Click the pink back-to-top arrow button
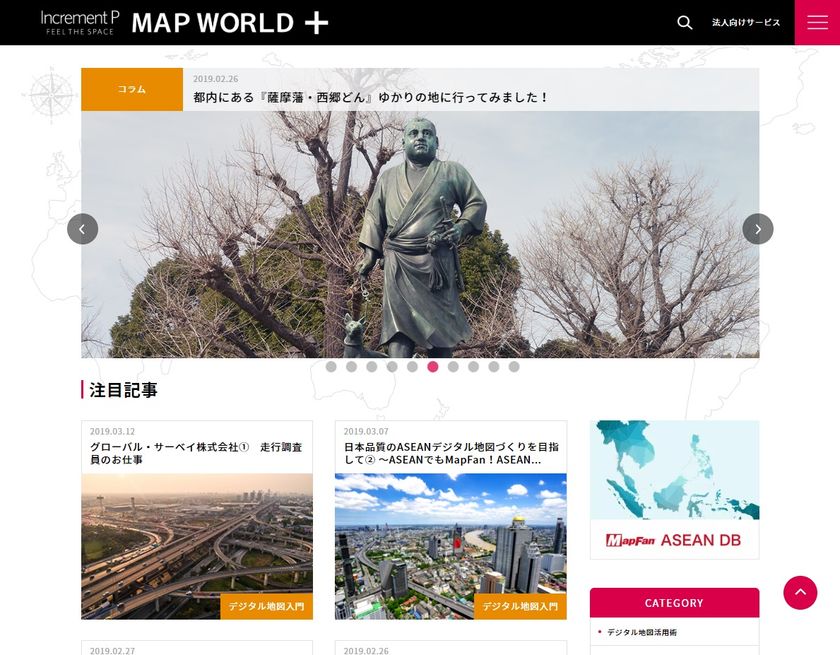The width and height of the screenshot is (840, 655). [x=800, y=592]
